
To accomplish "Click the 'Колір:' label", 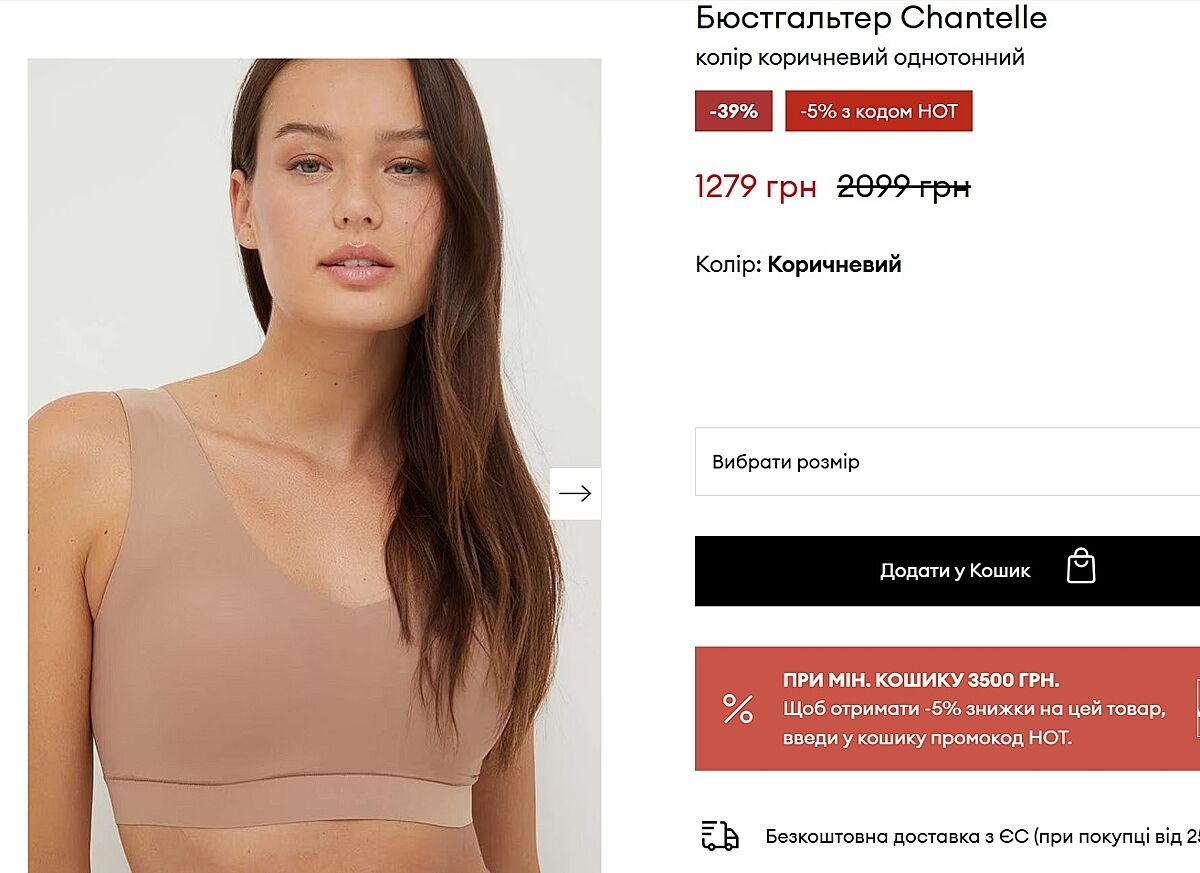I will 727,265.
